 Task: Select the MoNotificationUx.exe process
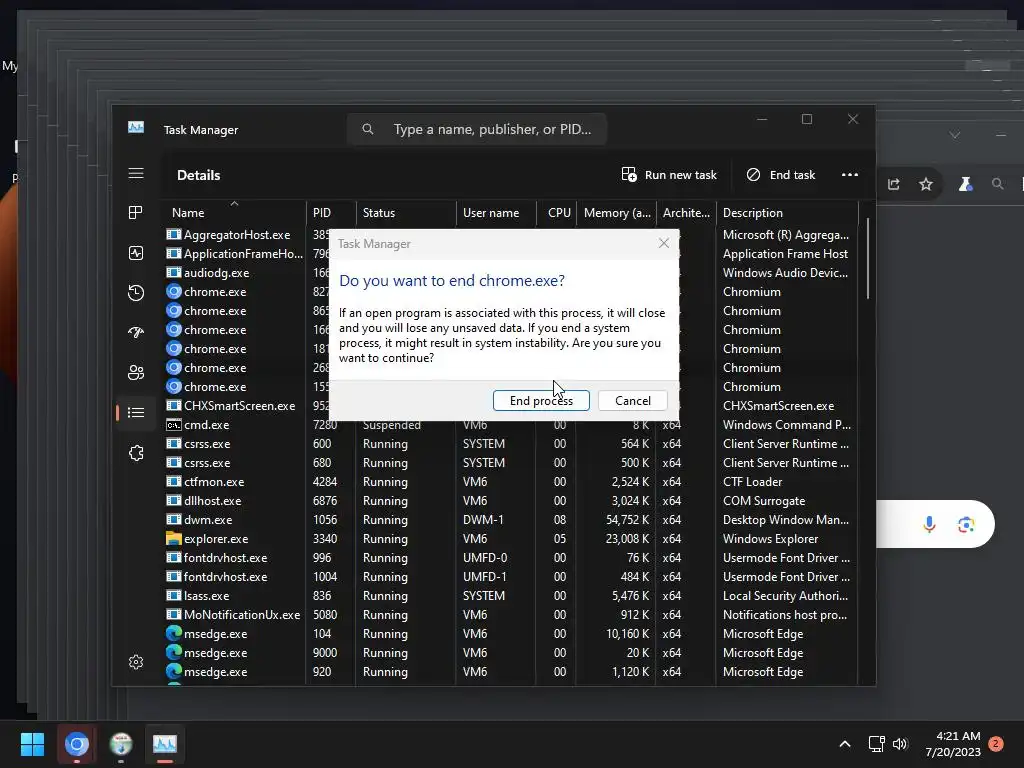(x=509, y=615)
